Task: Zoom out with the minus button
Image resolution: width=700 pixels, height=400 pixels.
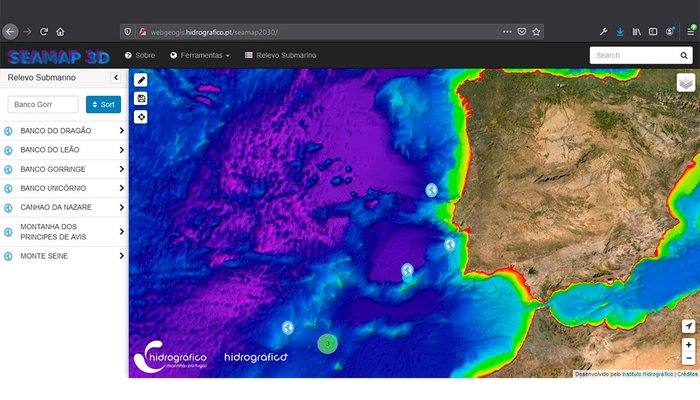Action: coord(688,358)
